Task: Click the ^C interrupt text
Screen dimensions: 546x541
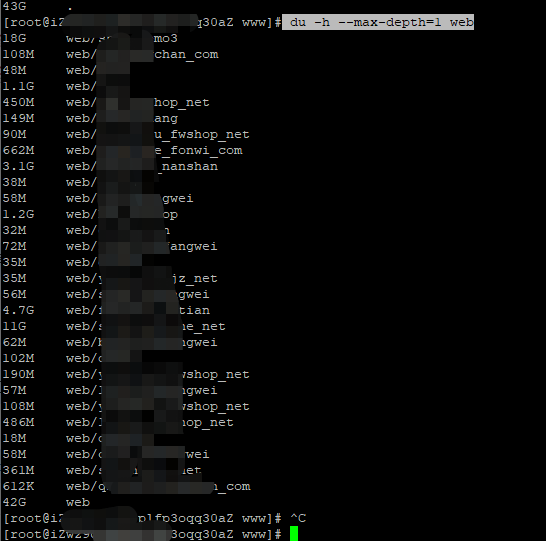Action: point(298,518)
